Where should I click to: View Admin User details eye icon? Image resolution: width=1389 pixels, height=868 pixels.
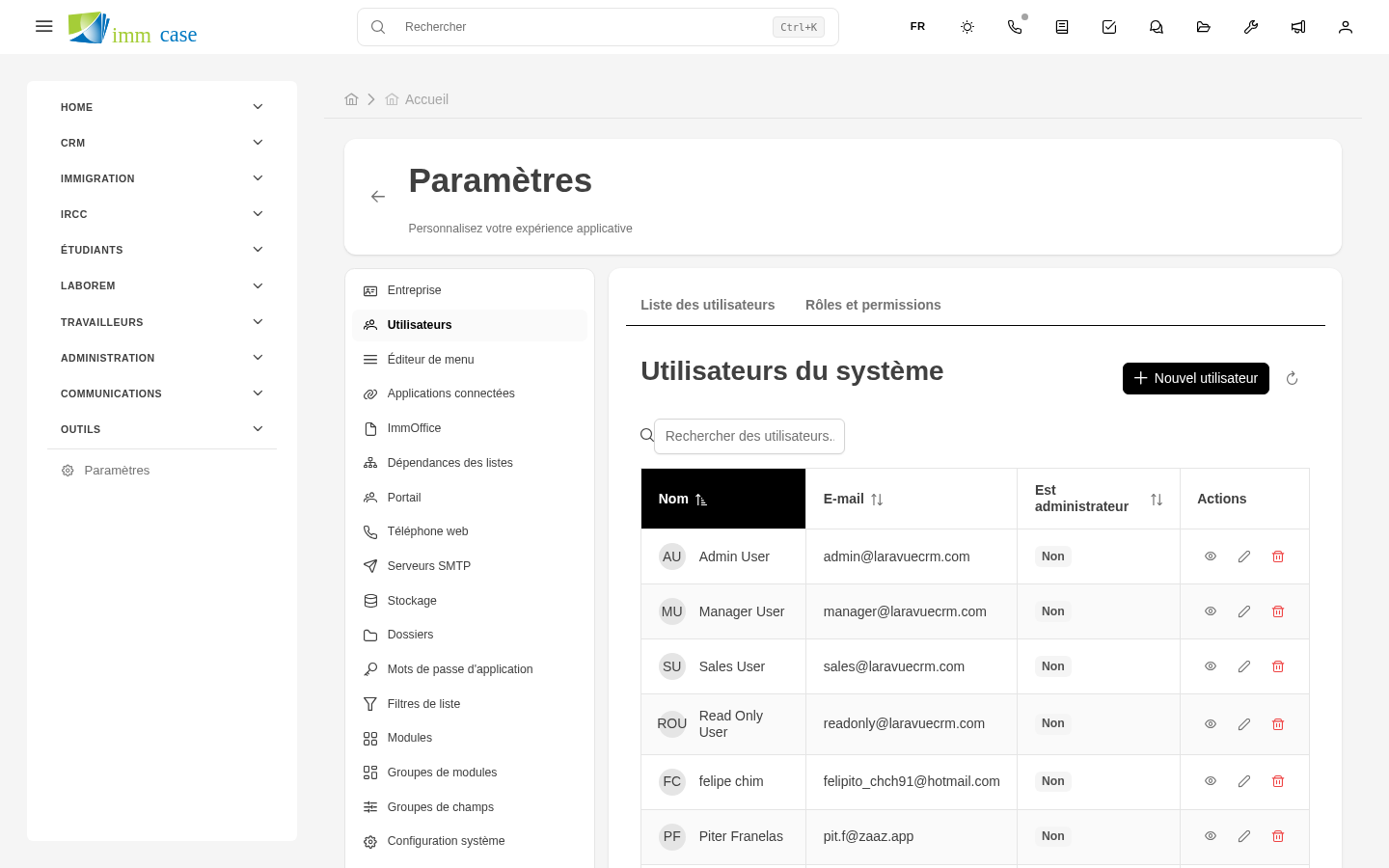(1211, 556)
